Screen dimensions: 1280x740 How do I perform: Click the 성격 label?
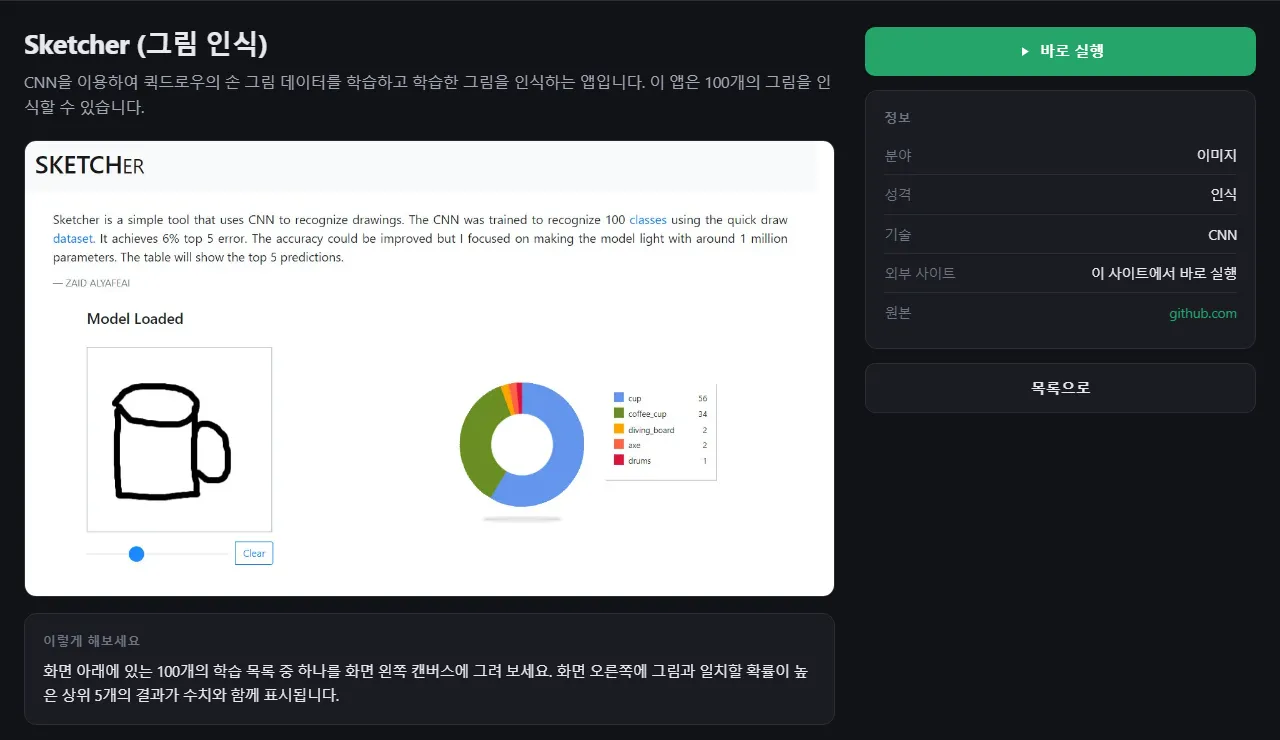point(898,195)
